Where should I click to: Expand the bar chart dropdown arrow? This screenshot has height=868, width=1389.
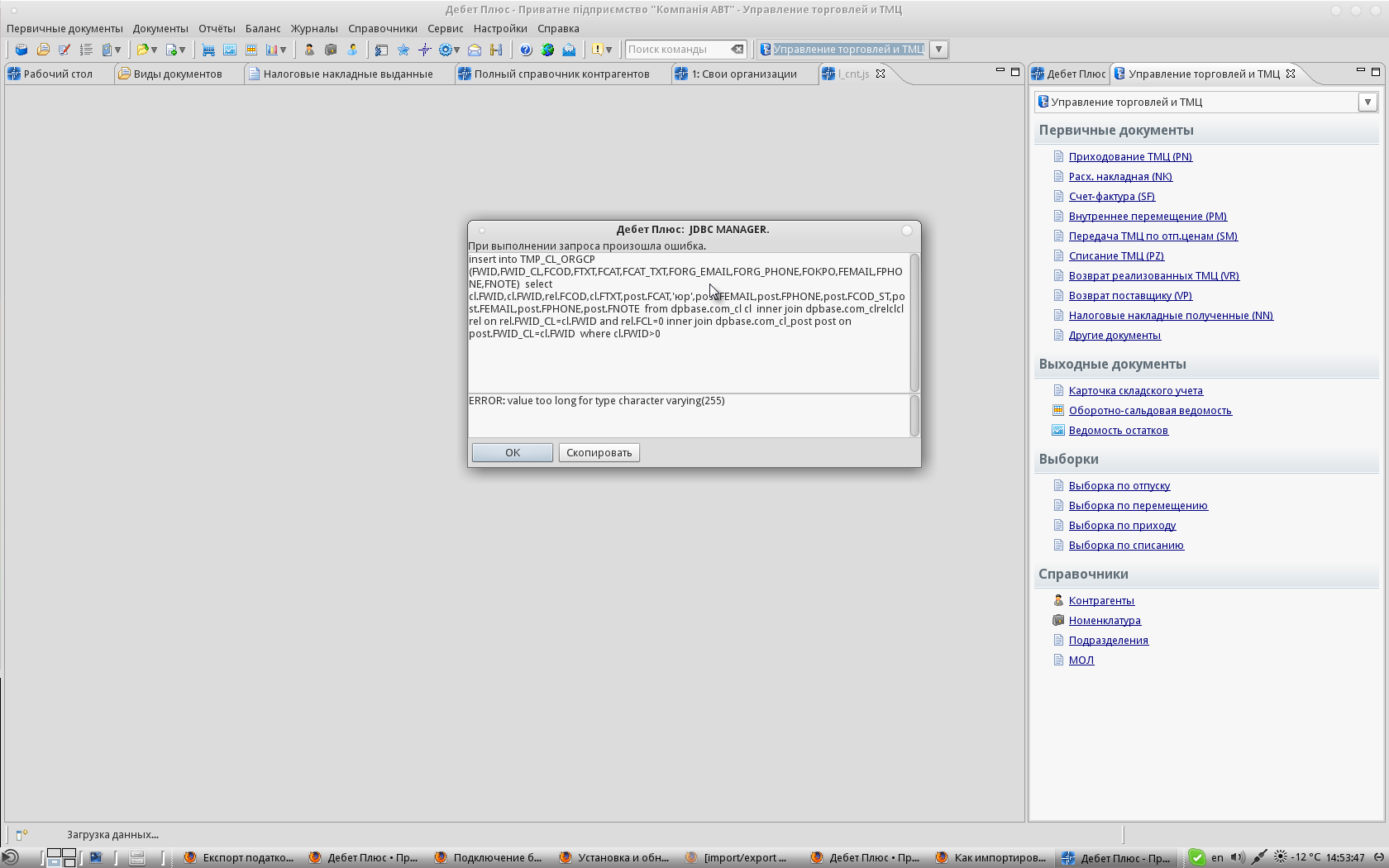283,50
